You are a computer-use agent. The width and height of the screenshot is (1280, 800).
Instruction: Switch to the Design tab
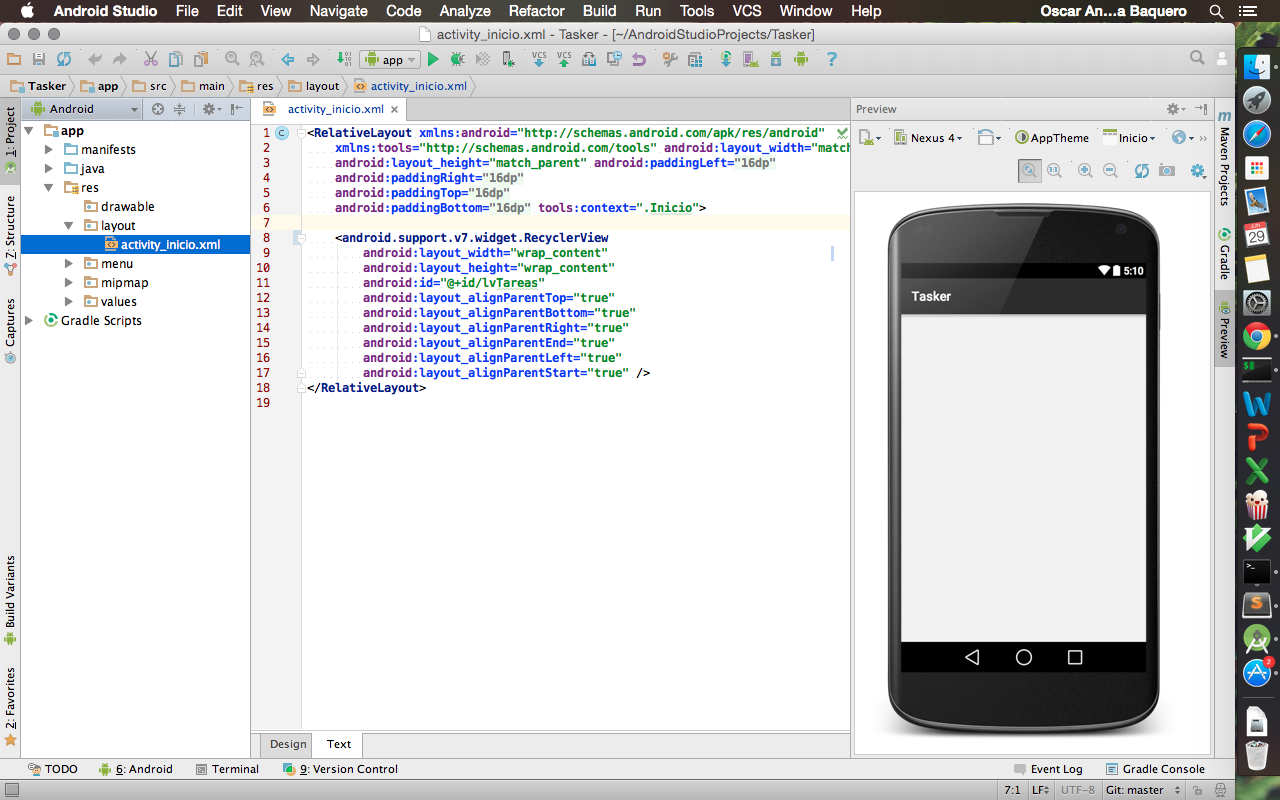tap(288, 744)
